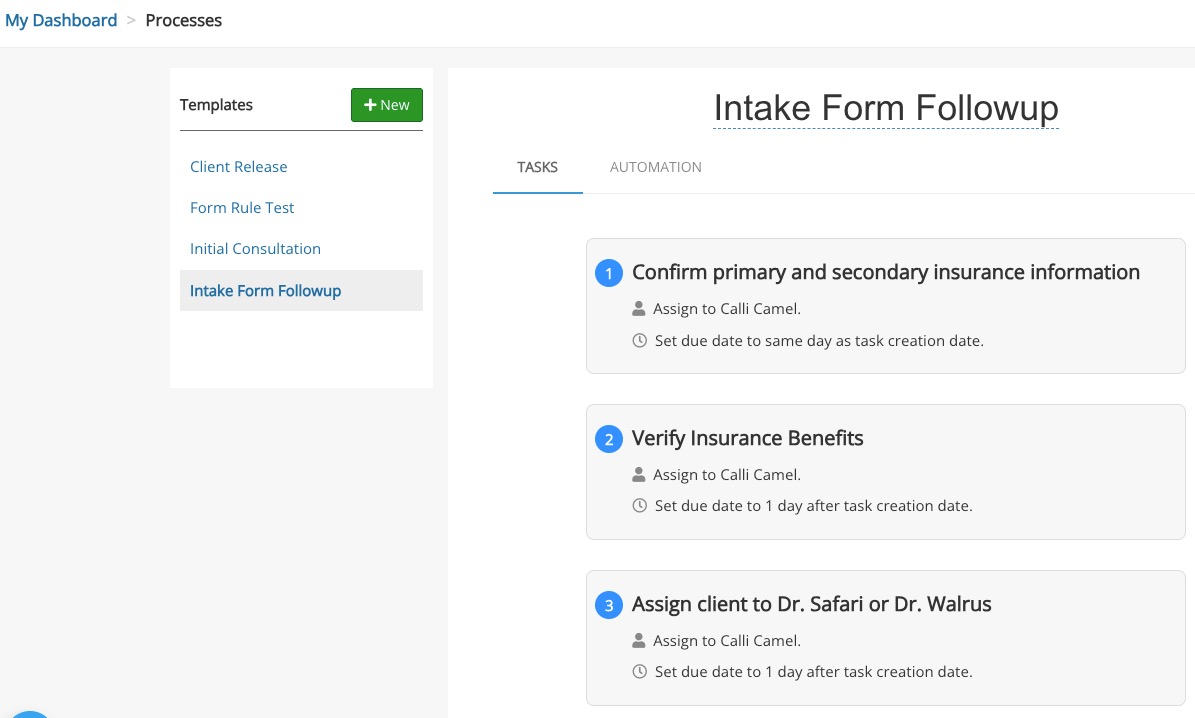Open the Form Rule Test template
1195x718 pixels.
click(242, 208)
